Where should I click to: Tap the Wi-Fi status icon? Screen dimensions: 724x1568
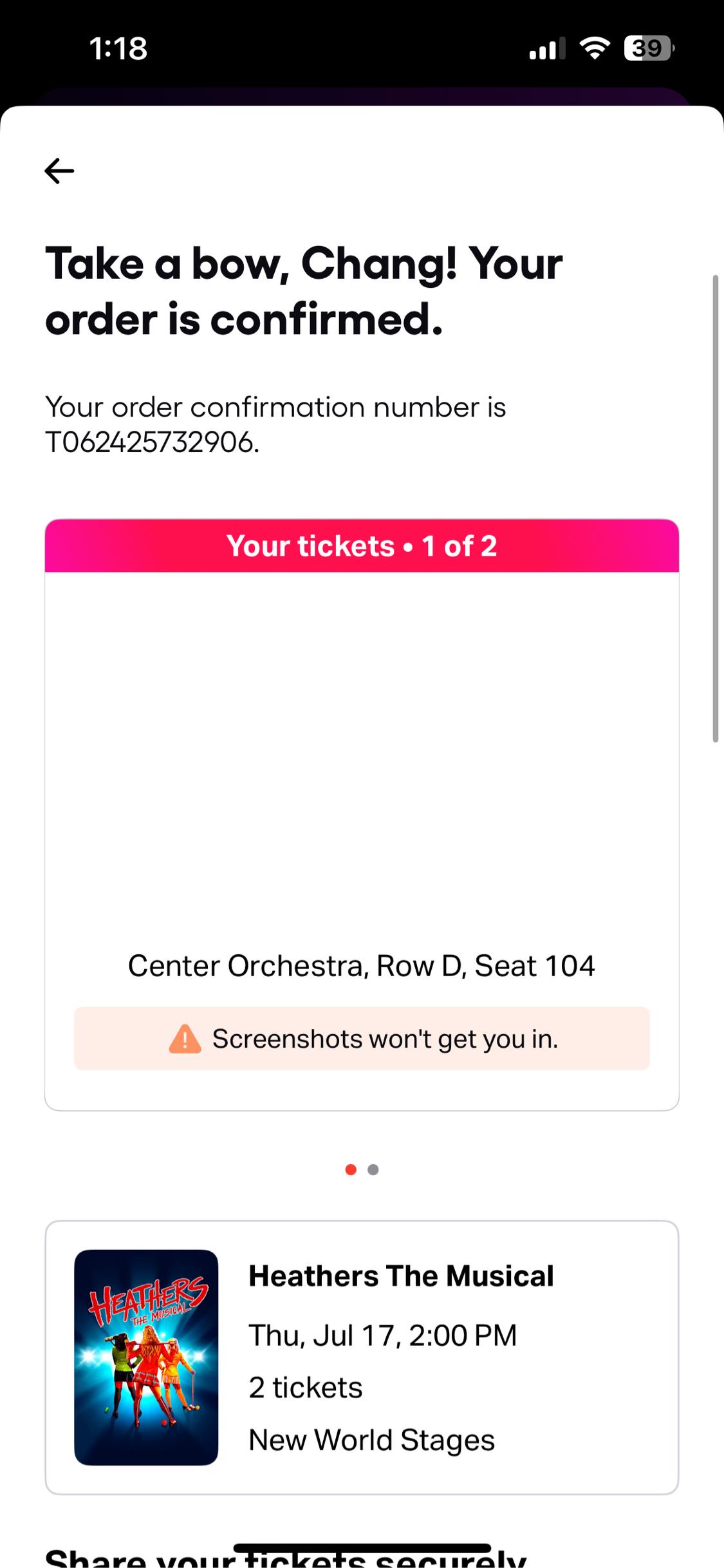pos(595,48)
